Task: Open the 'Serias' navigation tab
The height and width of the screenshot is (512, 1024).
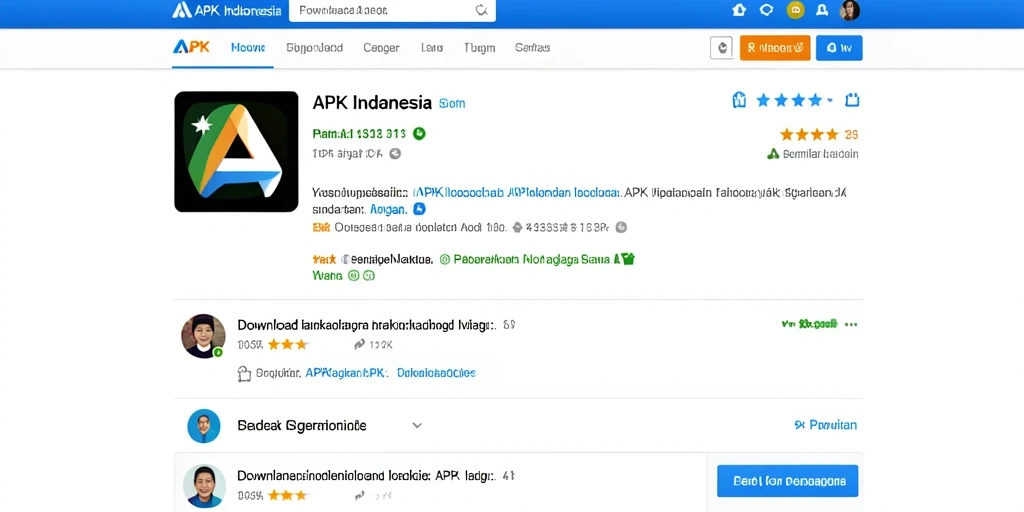Action: tap(532, 48)
